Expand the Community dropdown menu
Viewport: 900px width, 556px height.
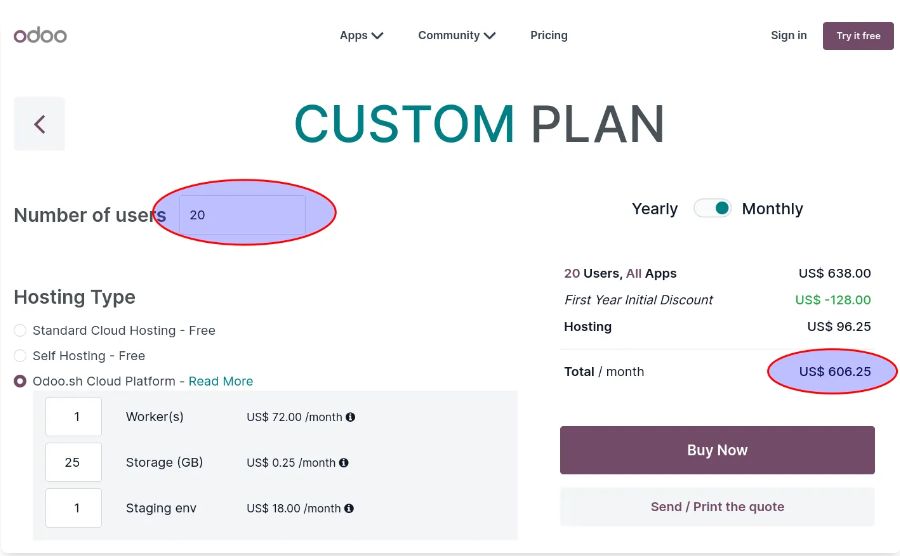456,36
